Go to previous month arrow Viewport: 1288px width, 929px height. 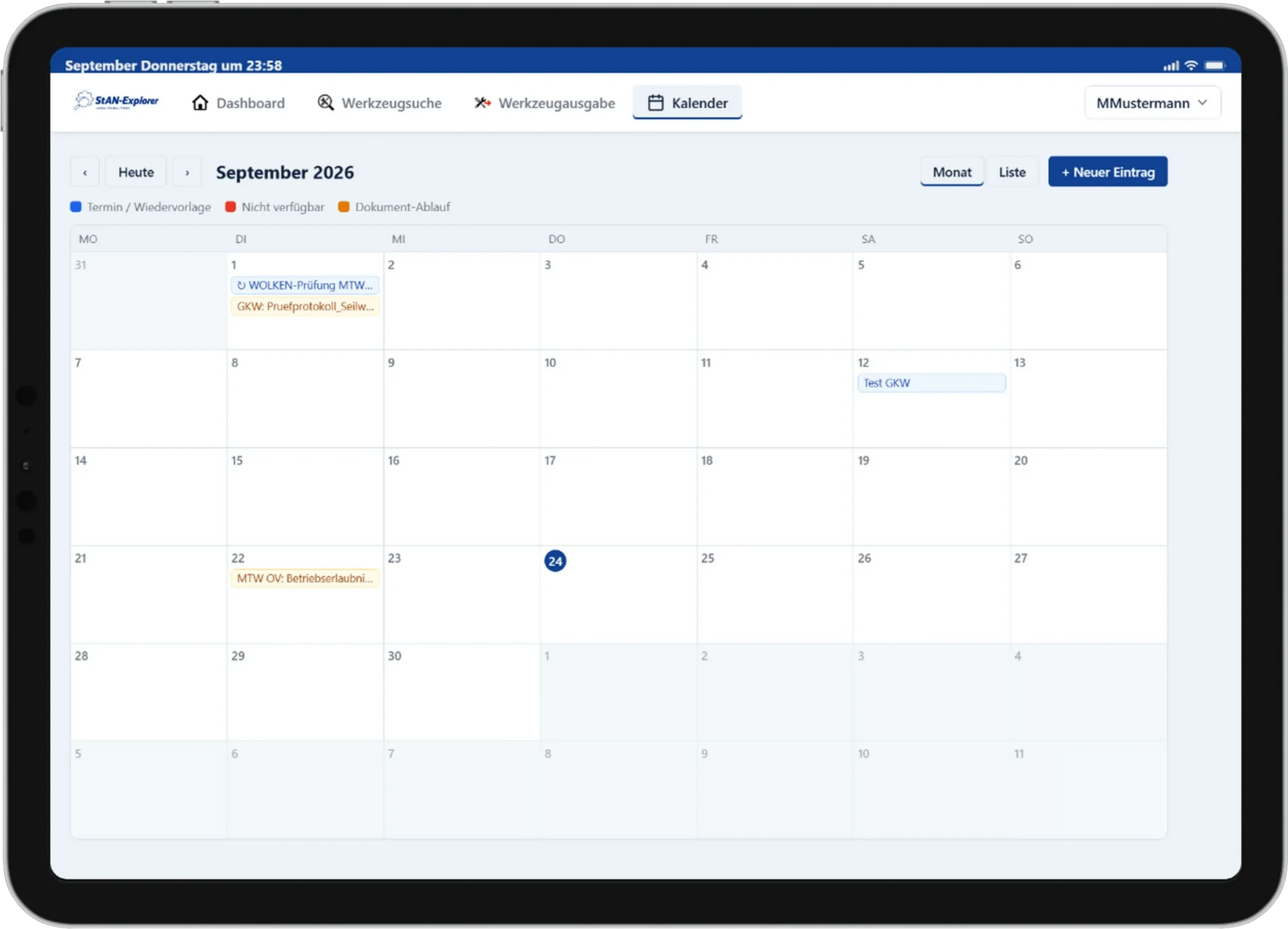click(85, 173)
